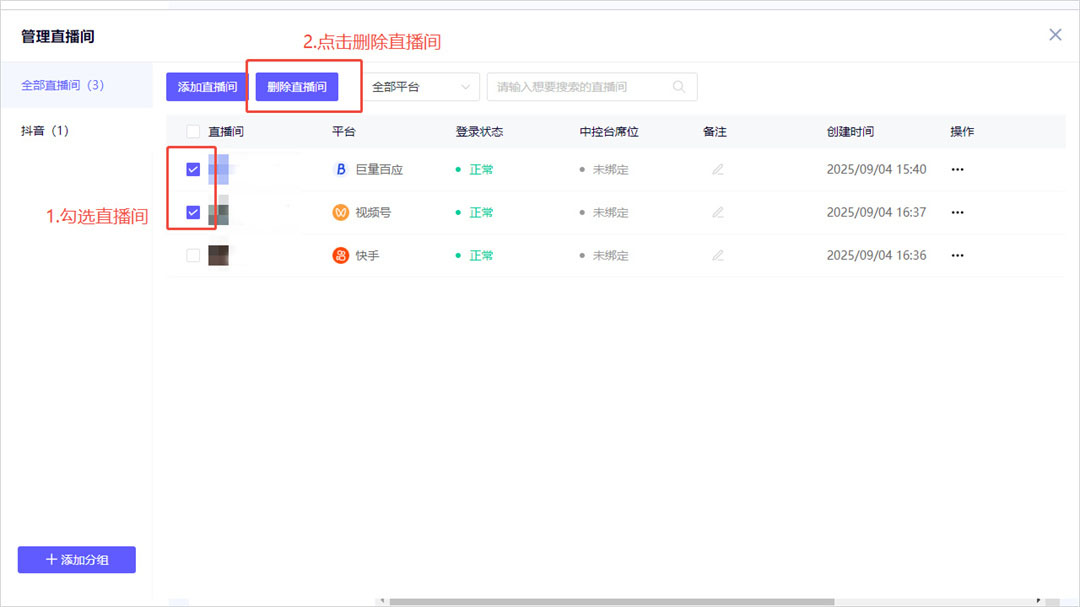1080x607 pixels.
Task: Expand the 全部平台 platform dropdown
Action: click(420, 87)
